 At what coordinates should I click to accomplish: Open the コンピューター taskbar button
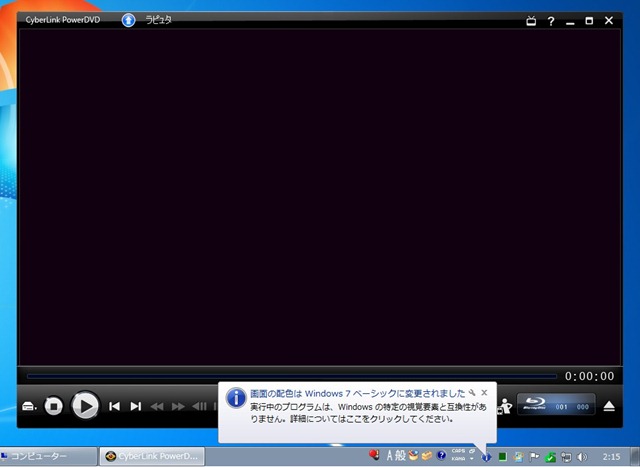pos(48,456)
